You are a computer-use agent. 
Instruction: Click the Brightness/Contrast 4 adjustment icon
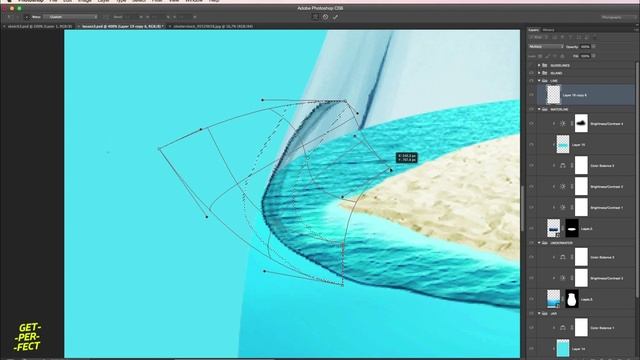pos(563,124)
